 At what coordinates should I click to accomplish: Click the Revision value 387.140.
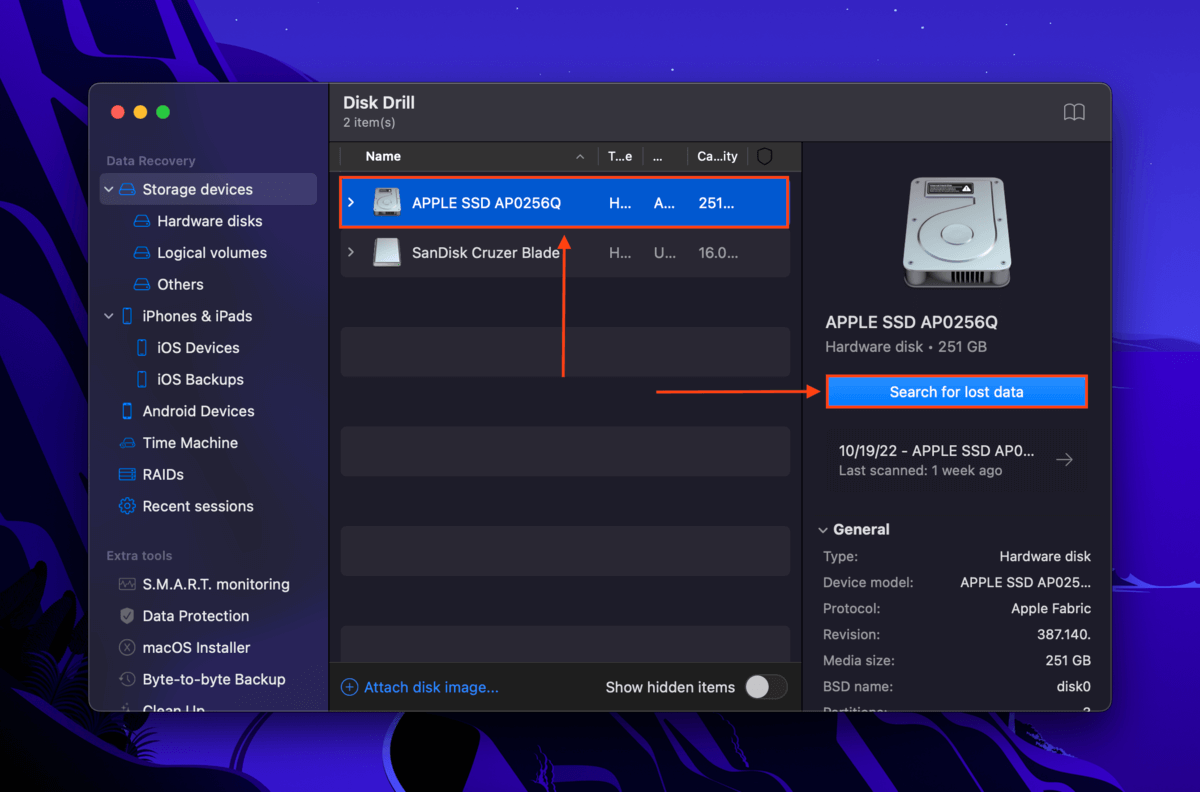1064,635
